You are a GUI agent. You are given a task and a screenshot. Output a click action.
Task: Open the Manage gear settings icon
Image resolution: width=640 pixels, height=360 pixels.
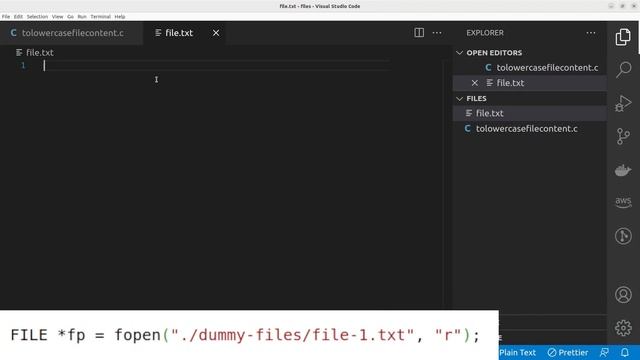coord(623,328)
